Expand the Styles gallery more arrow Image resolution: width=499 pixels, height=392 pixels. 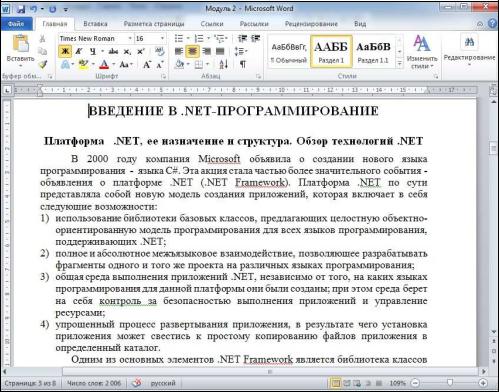[399, 64]
